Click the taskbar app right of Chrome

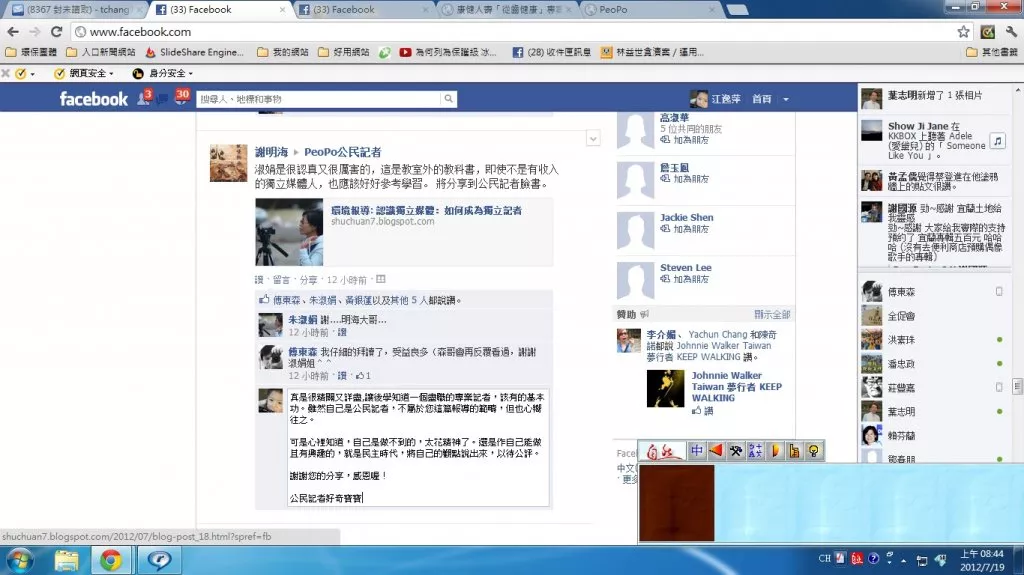(x=159, y=561)
